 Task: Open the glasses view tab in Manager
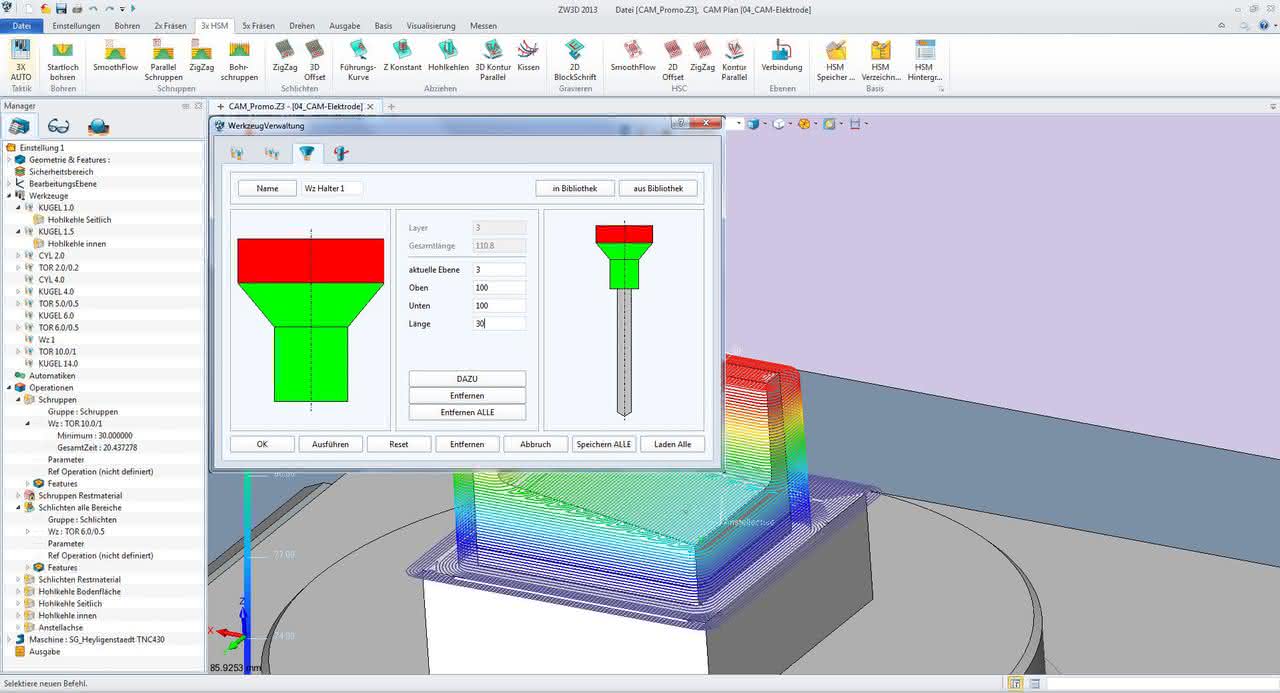59,126
